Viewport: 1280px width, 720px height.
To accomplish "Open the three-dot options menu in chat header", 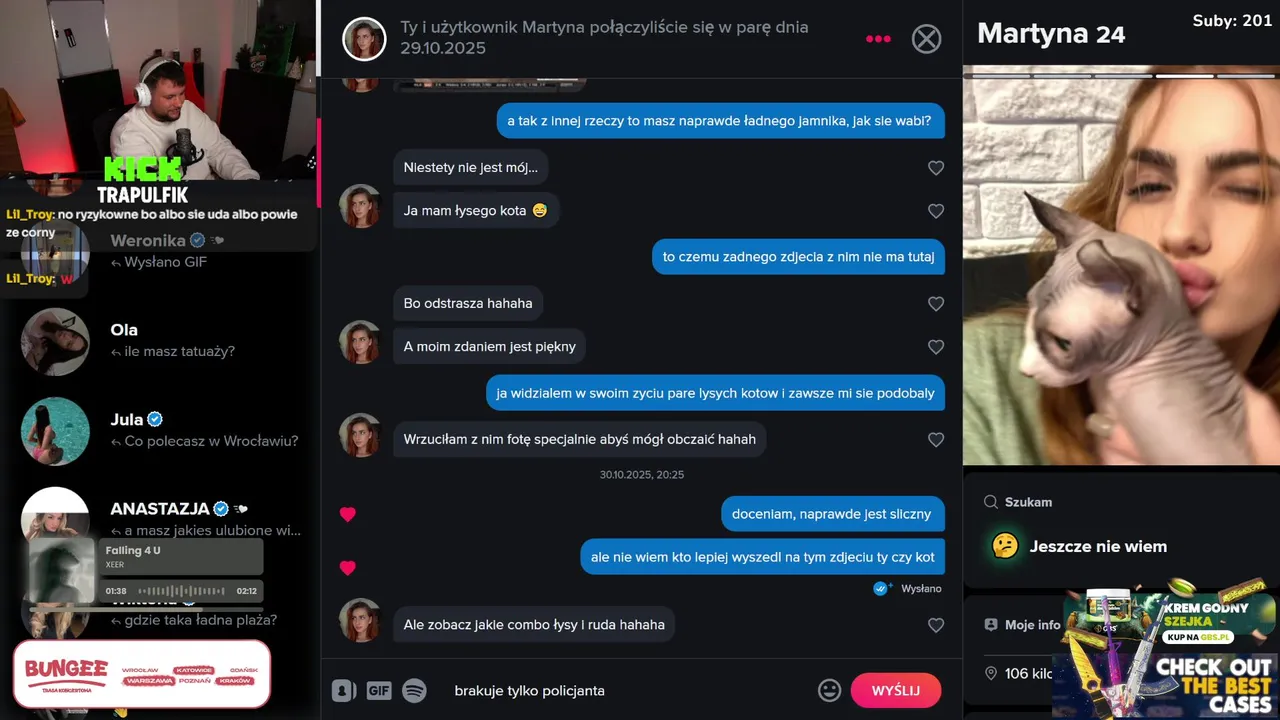I will (x=878, y=39).
